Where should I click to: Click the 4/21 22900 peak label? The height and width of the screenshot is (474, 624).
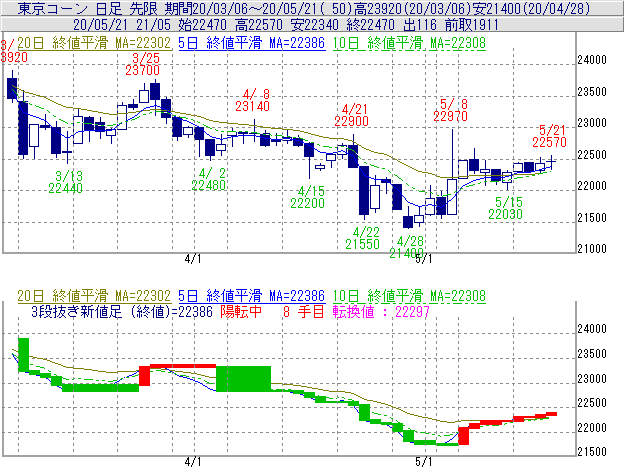pos(351,115)
